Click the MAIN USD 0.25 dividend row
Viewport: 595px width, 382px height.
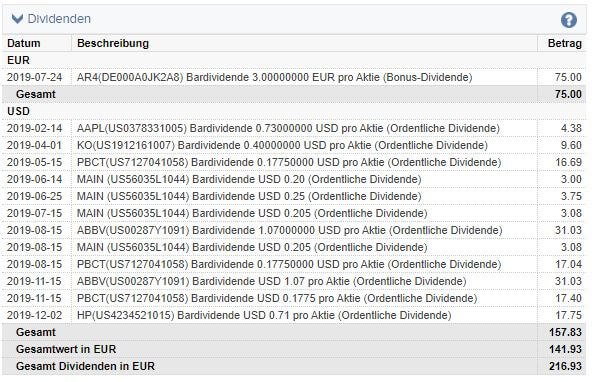[294, 197]
